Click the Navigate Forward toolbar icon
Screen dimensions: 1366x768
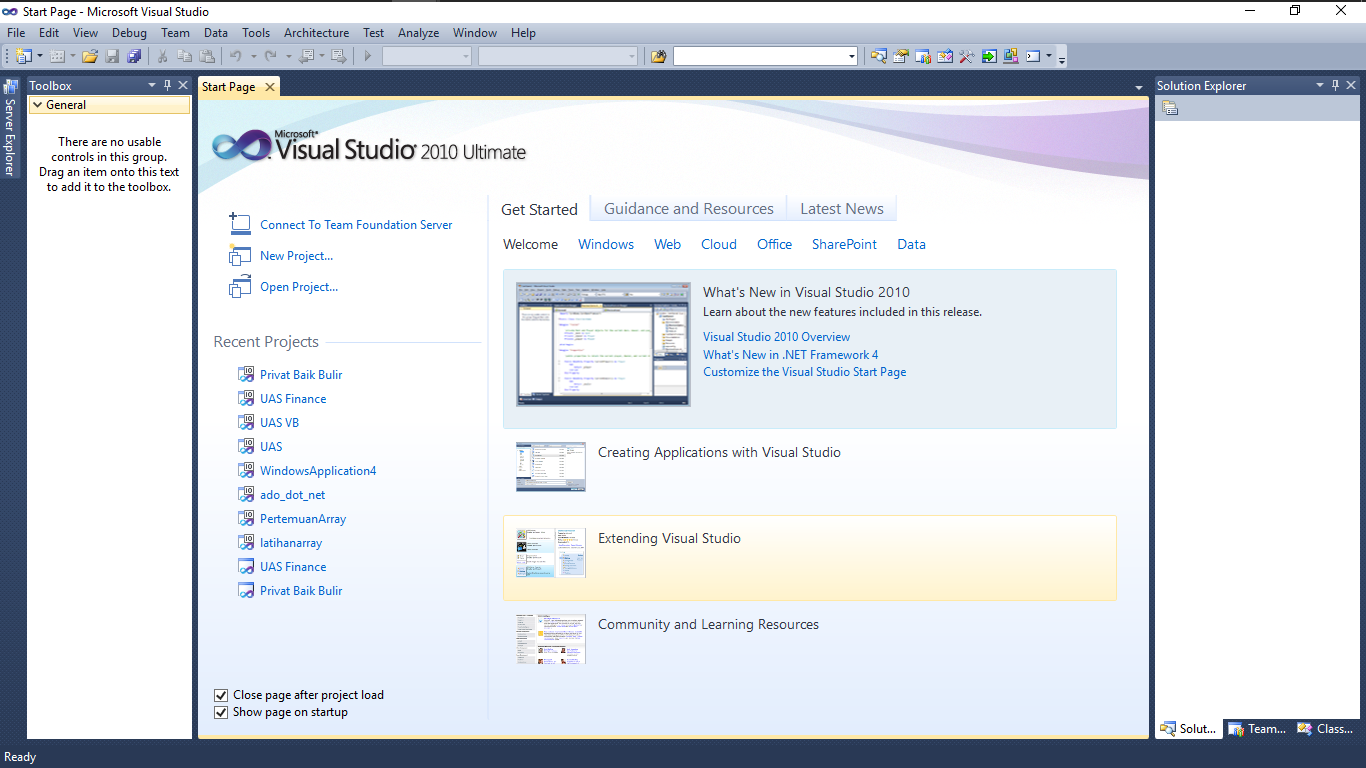[x=338, y=56]
